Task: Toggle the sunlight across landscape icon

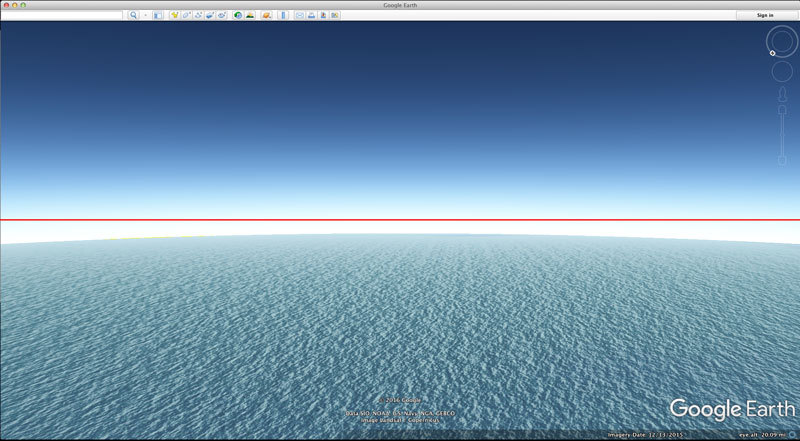Action: pyautogui.click(x=249, y=15)
